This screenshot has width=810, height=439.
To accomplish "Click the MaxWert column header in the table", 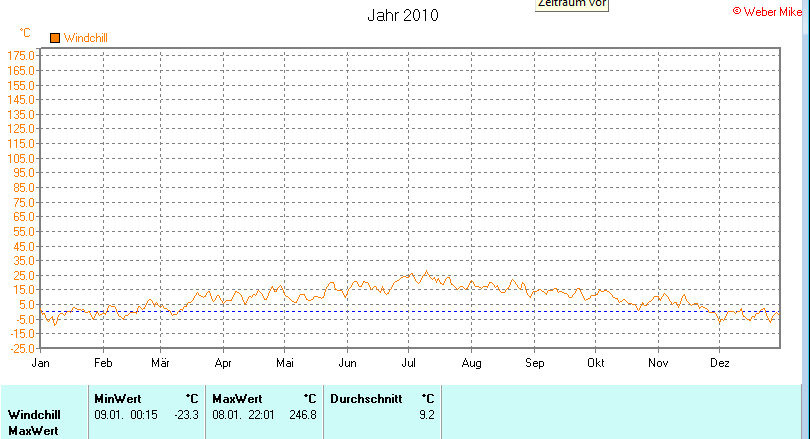I will 238,399.
